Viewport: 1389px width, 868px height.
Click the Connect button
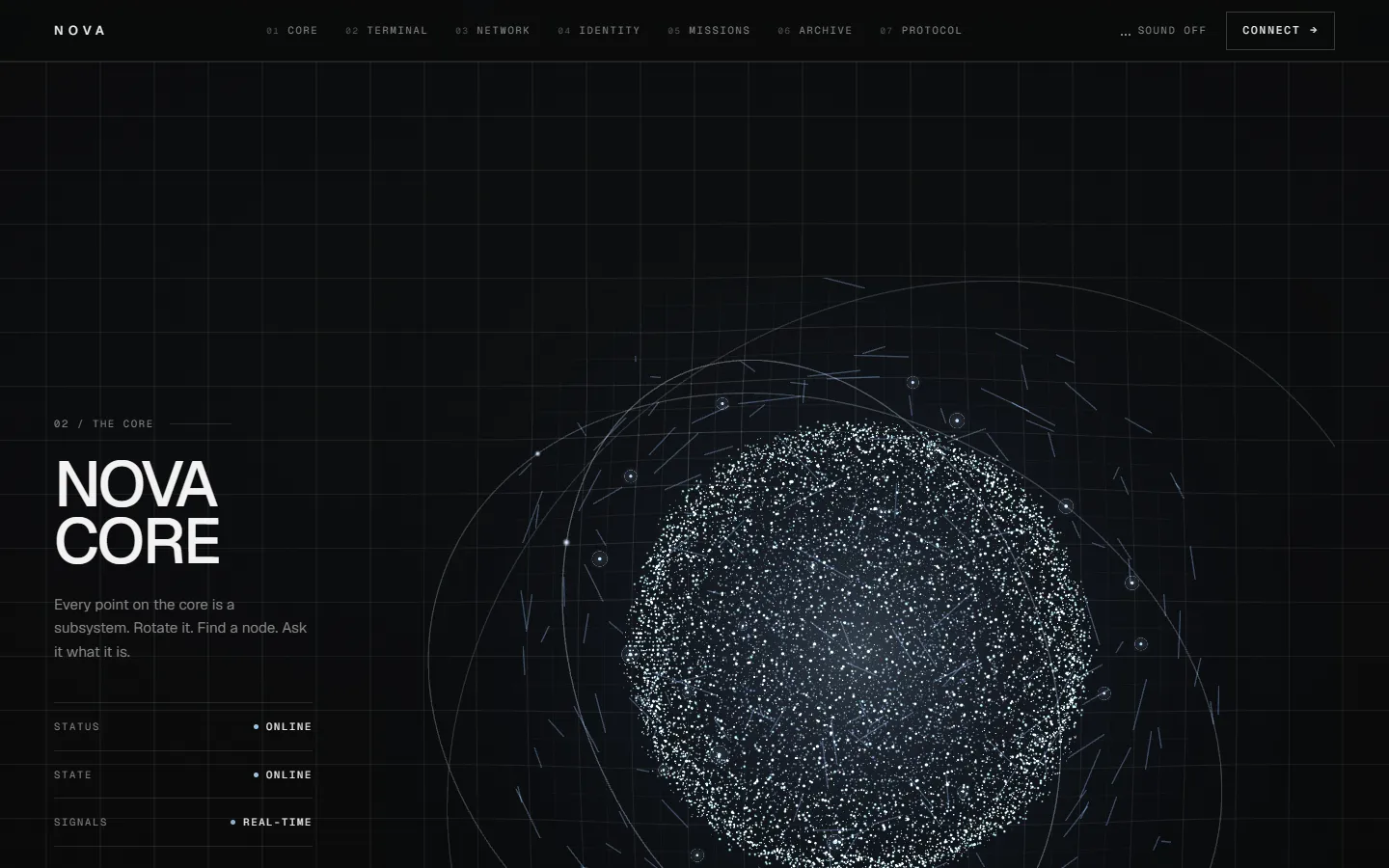click(x=1280, y=31)
